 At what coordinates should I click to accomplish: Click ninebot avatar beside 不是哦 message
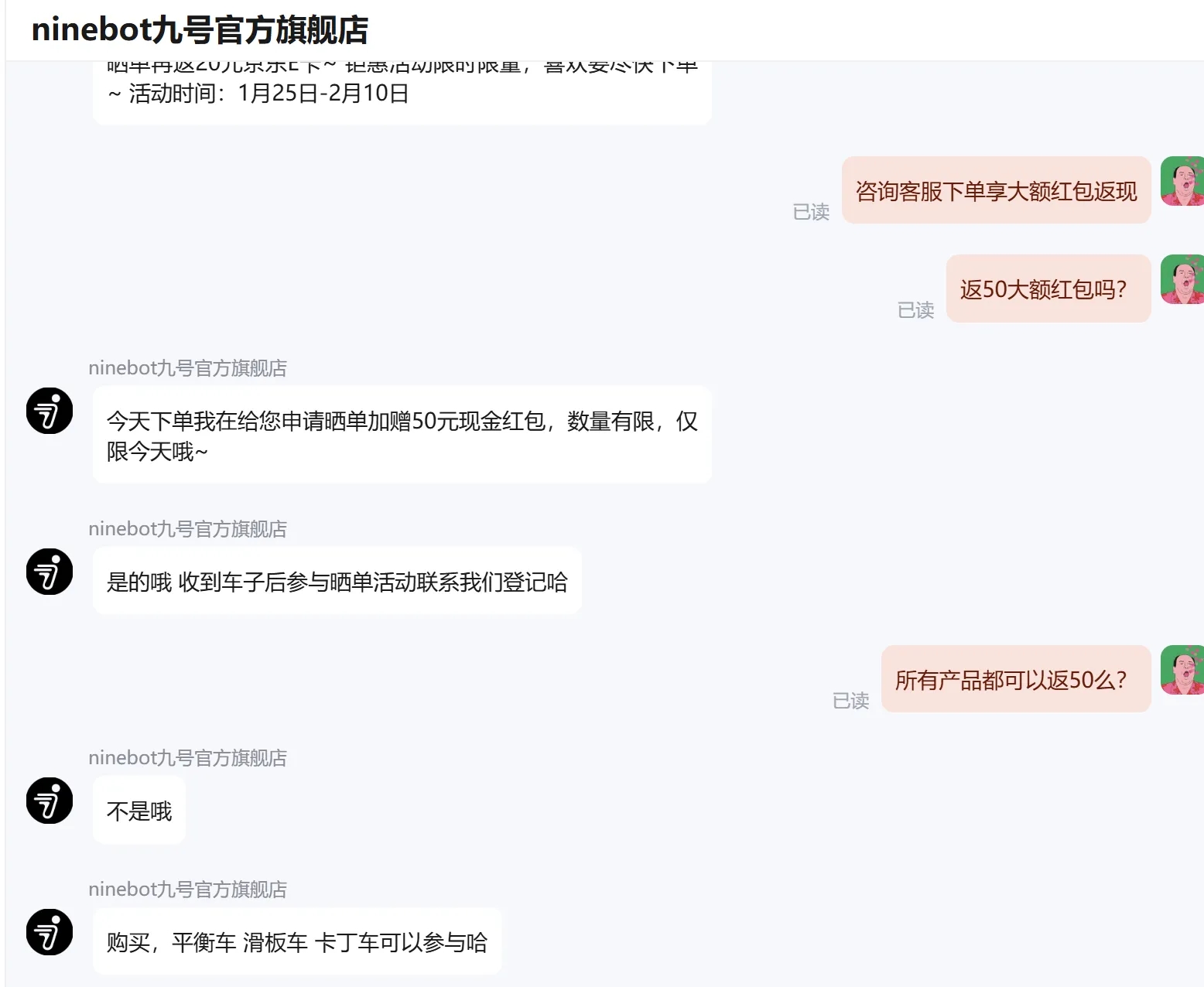[x=50, y=801]
